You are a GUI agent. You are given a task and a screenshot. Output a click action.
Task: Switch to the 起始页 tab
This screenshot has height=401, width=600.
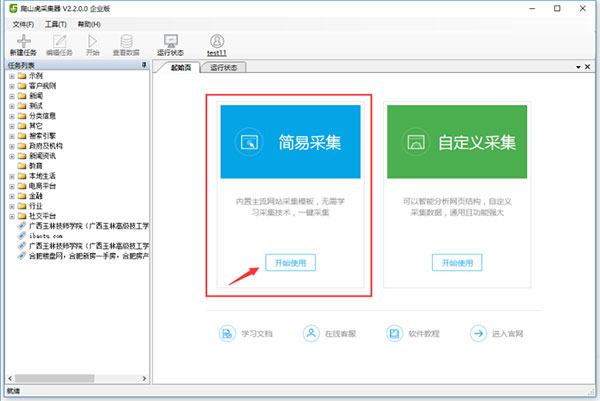(181, 68)
